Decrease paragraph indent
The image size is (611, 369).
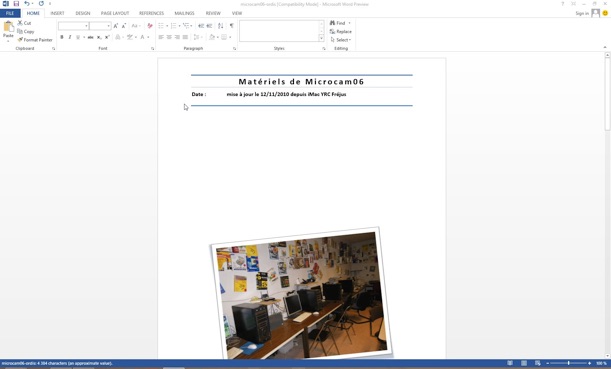coord(201,26)
